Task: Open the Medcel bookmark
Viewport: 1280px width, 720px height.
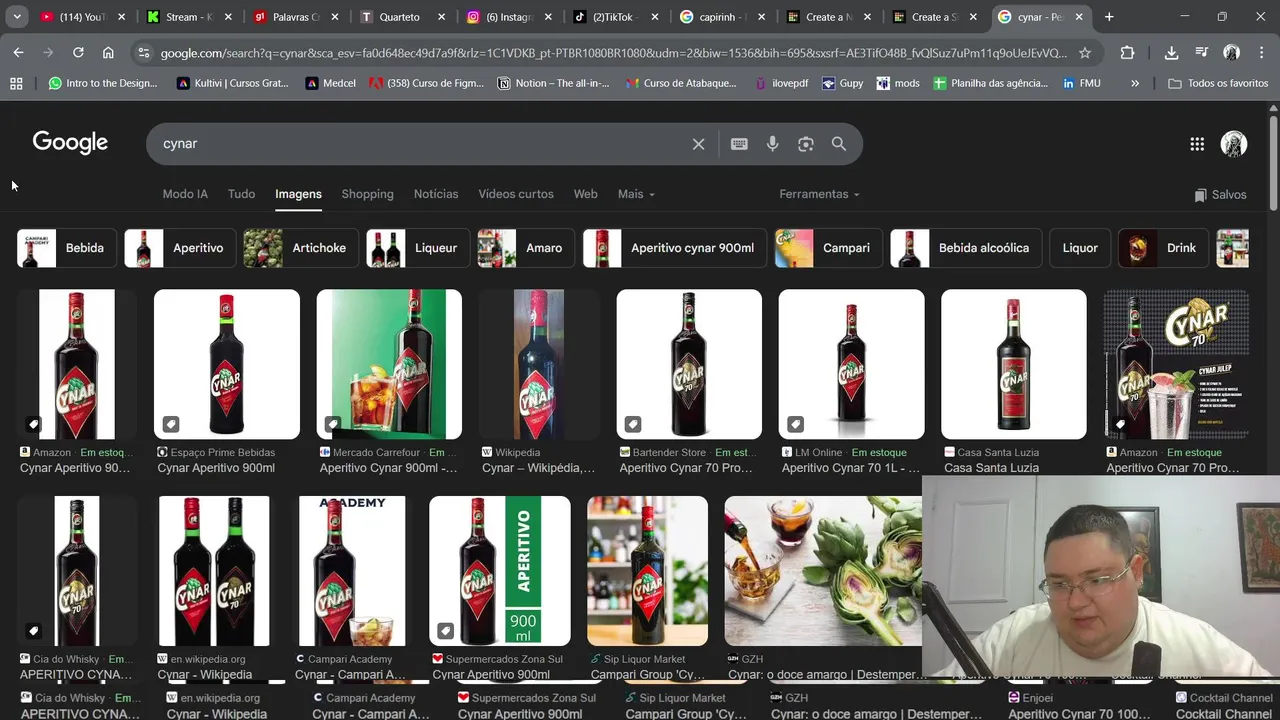Action: pos(331,83)
